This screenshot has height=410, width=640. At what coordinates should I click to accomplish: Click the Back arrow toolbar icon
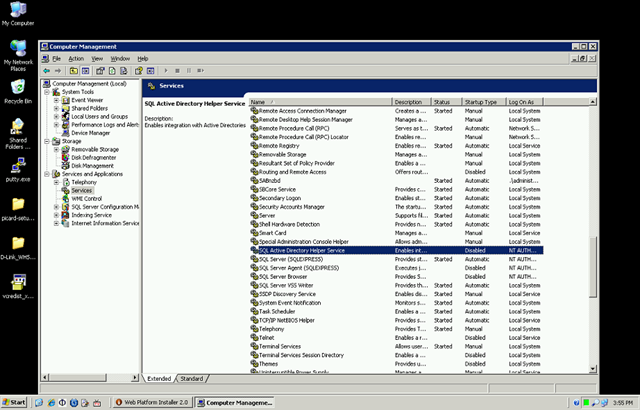click(x=47, y=71)
